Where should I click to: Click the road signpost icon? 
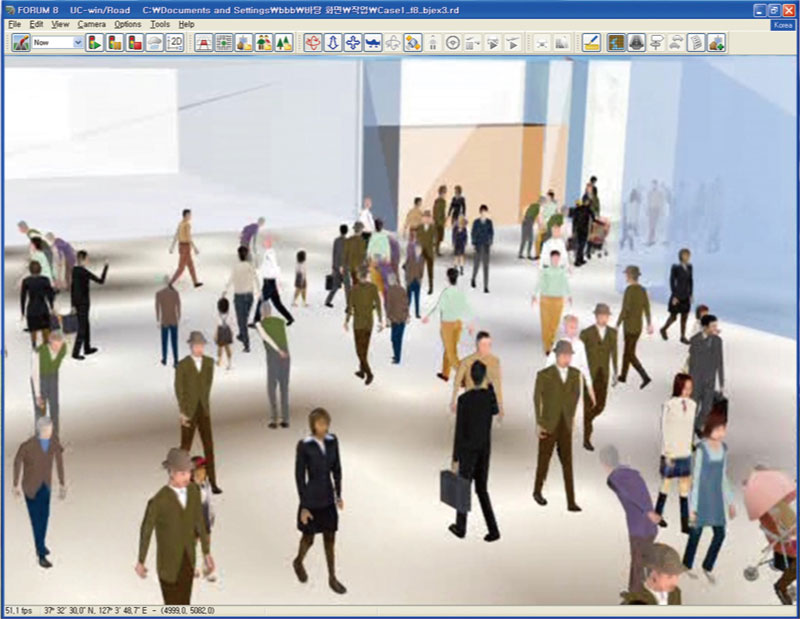pos(656,43)
